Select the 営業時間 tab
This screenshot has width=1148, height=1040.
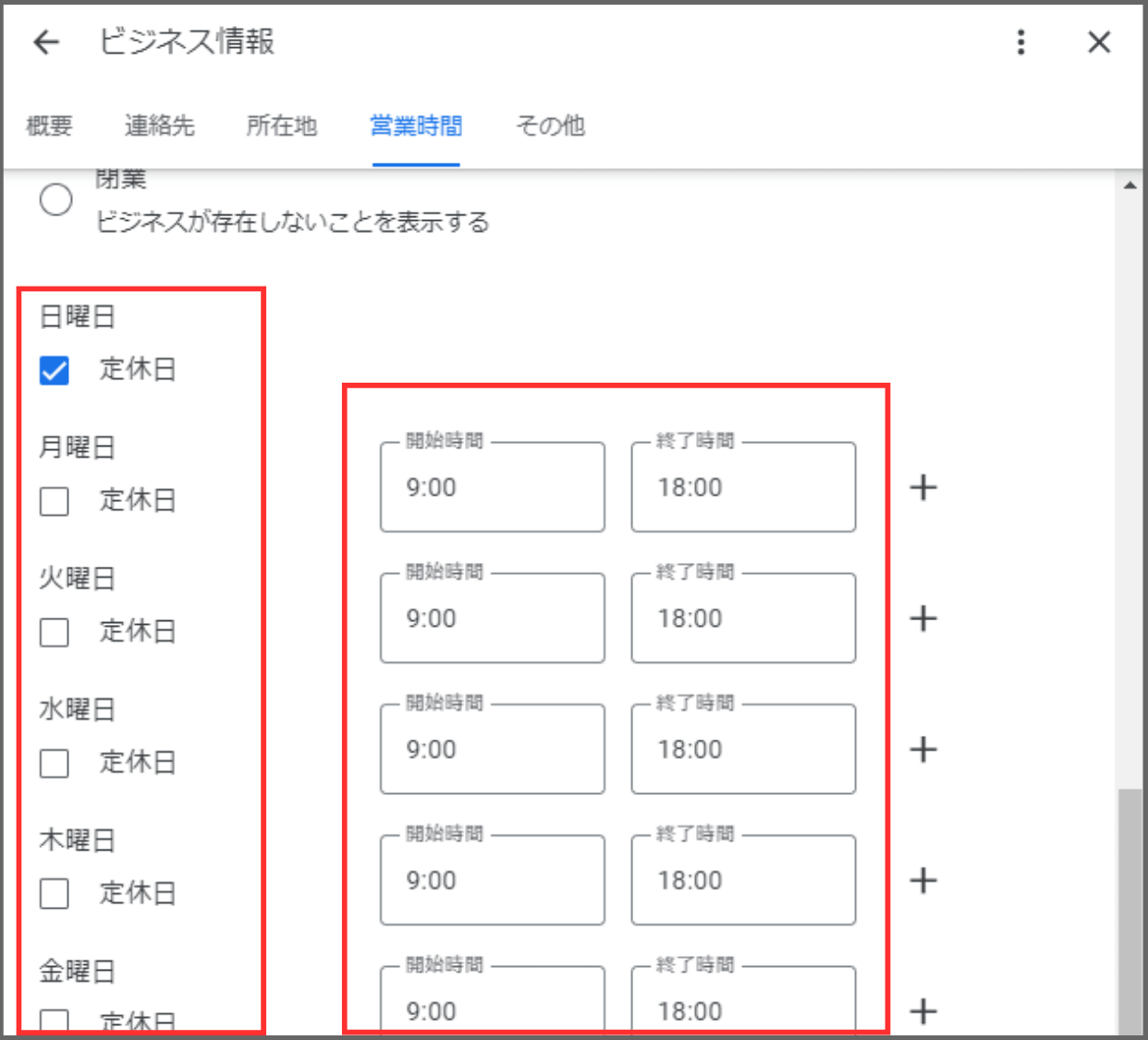click(x=416, y=126)
